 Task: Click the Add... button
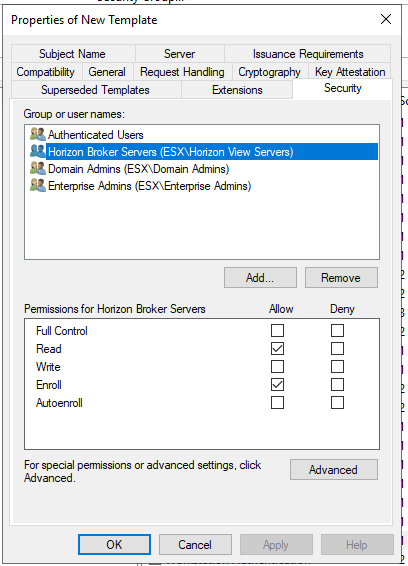tap(260, 278)
